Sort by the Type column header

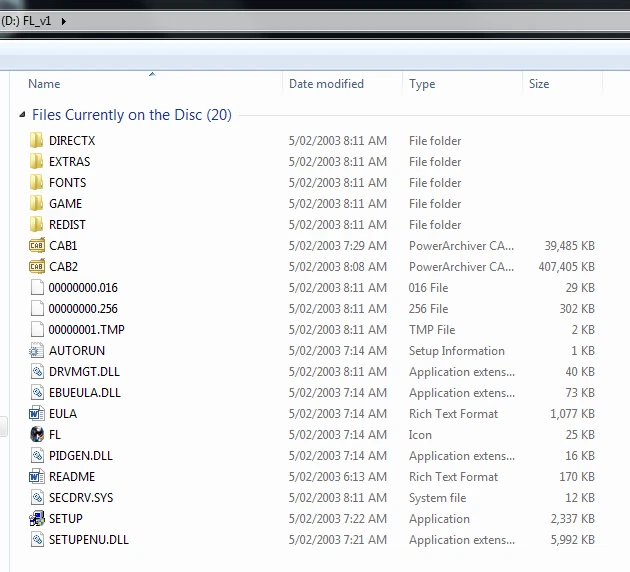click(422, 84)
